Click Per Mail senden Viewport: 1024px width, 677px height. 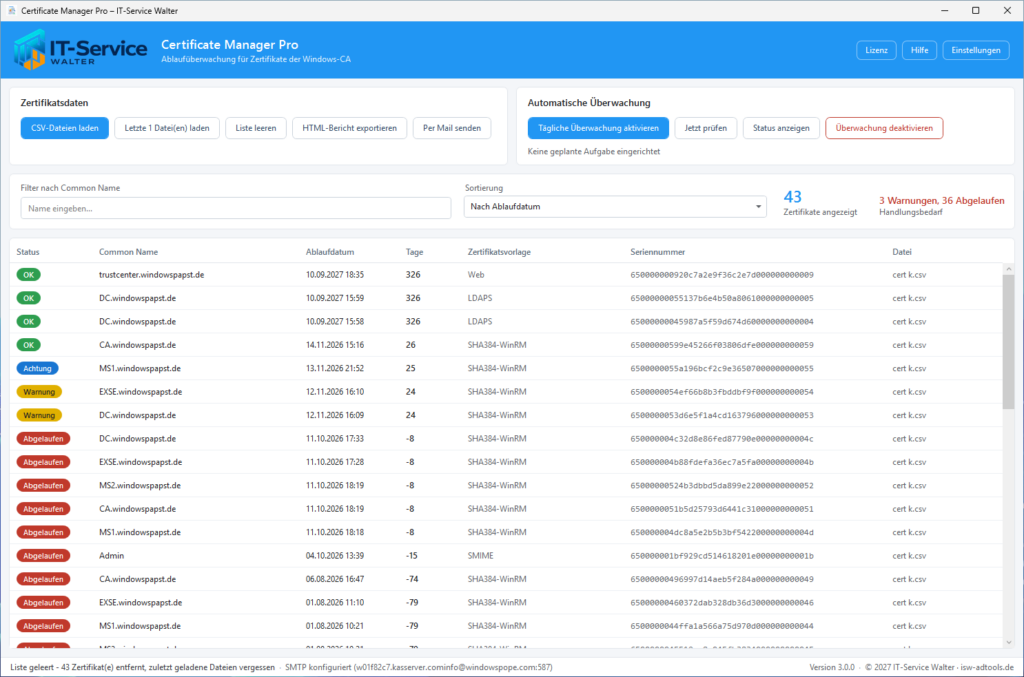pos(452,128)
